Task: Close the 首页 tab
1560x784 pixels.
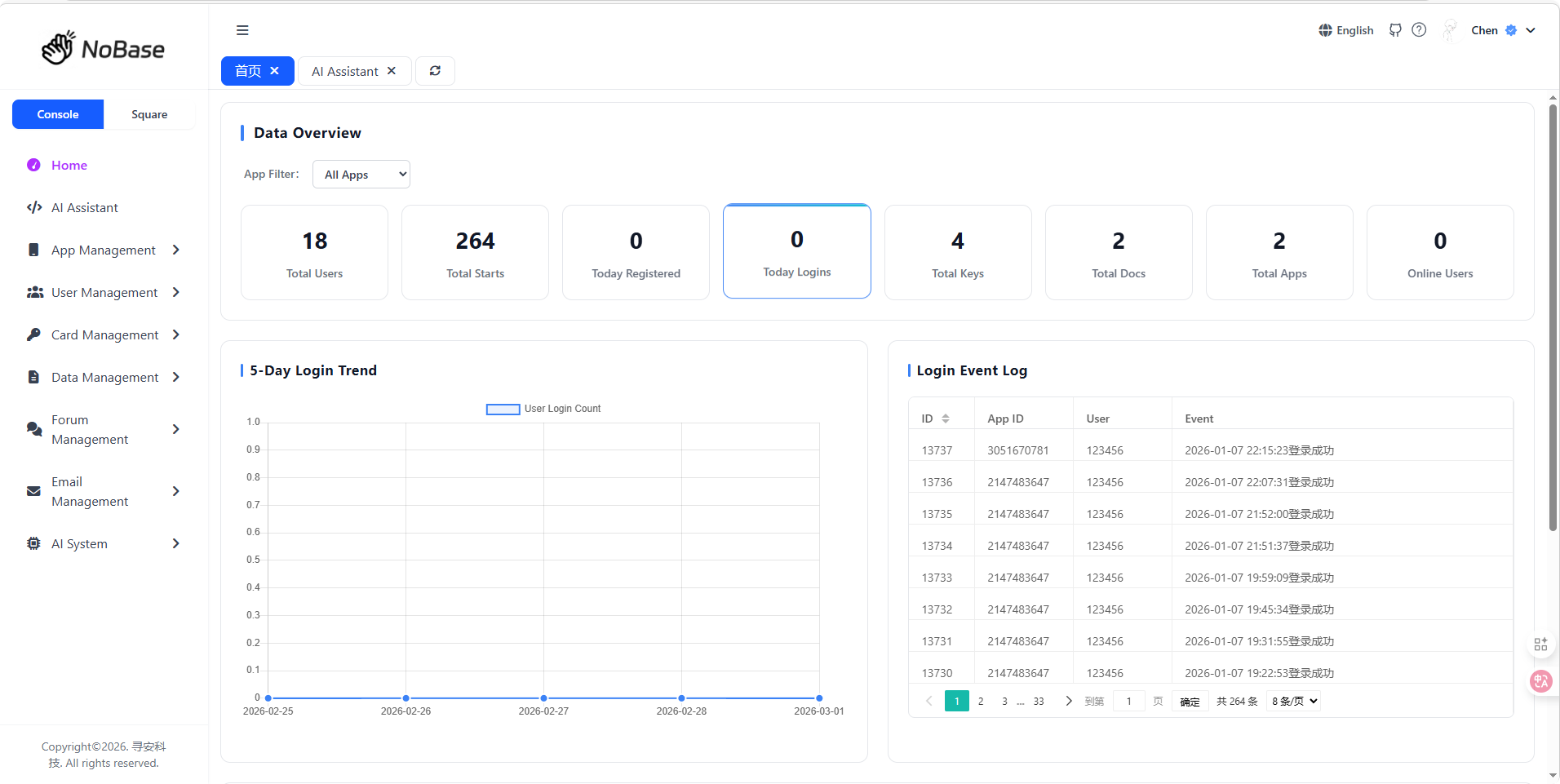Action: tap(275, 70)
